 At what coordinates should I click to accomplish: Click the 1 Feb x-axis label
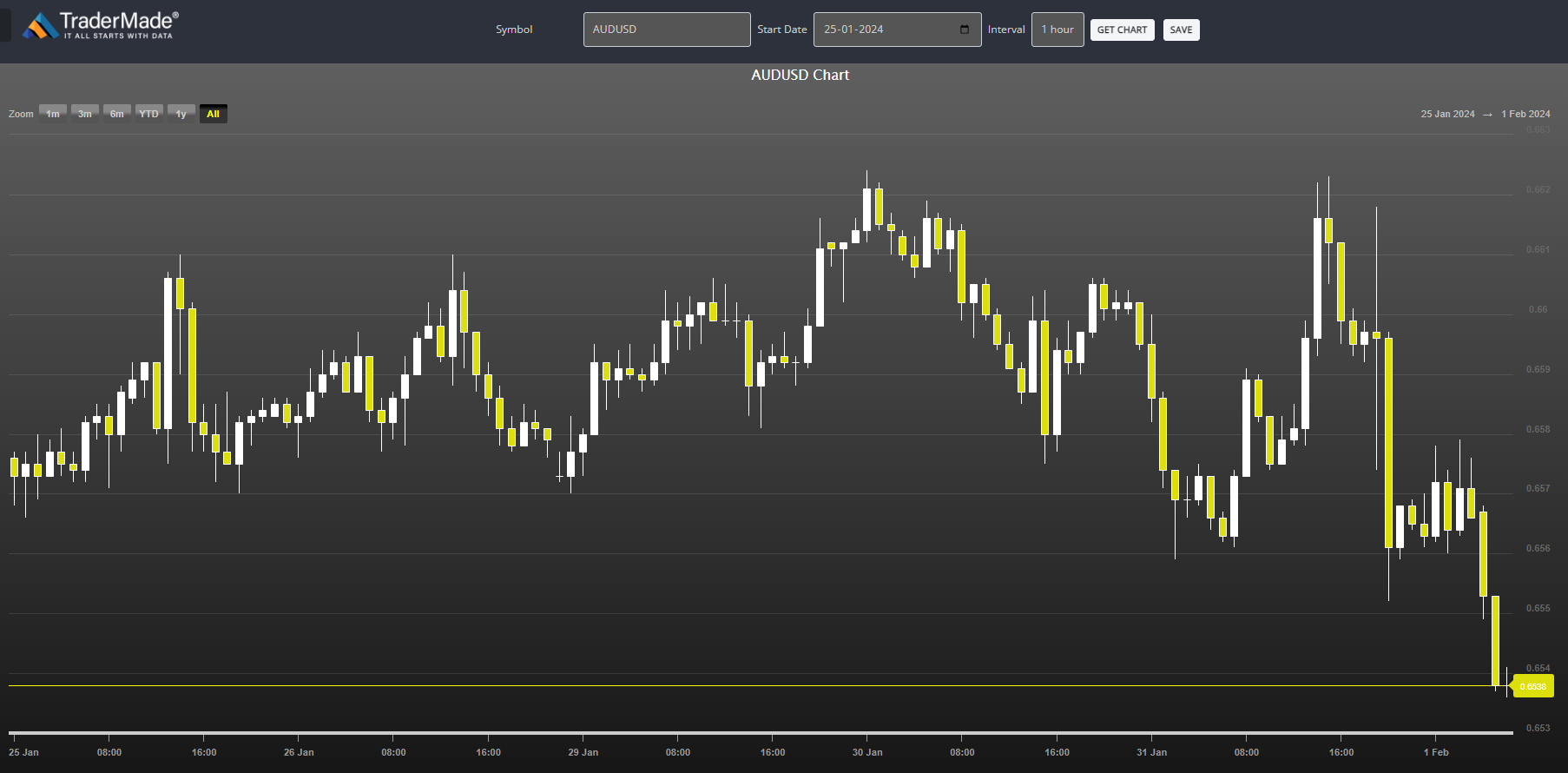click(x=1436, y=752)
